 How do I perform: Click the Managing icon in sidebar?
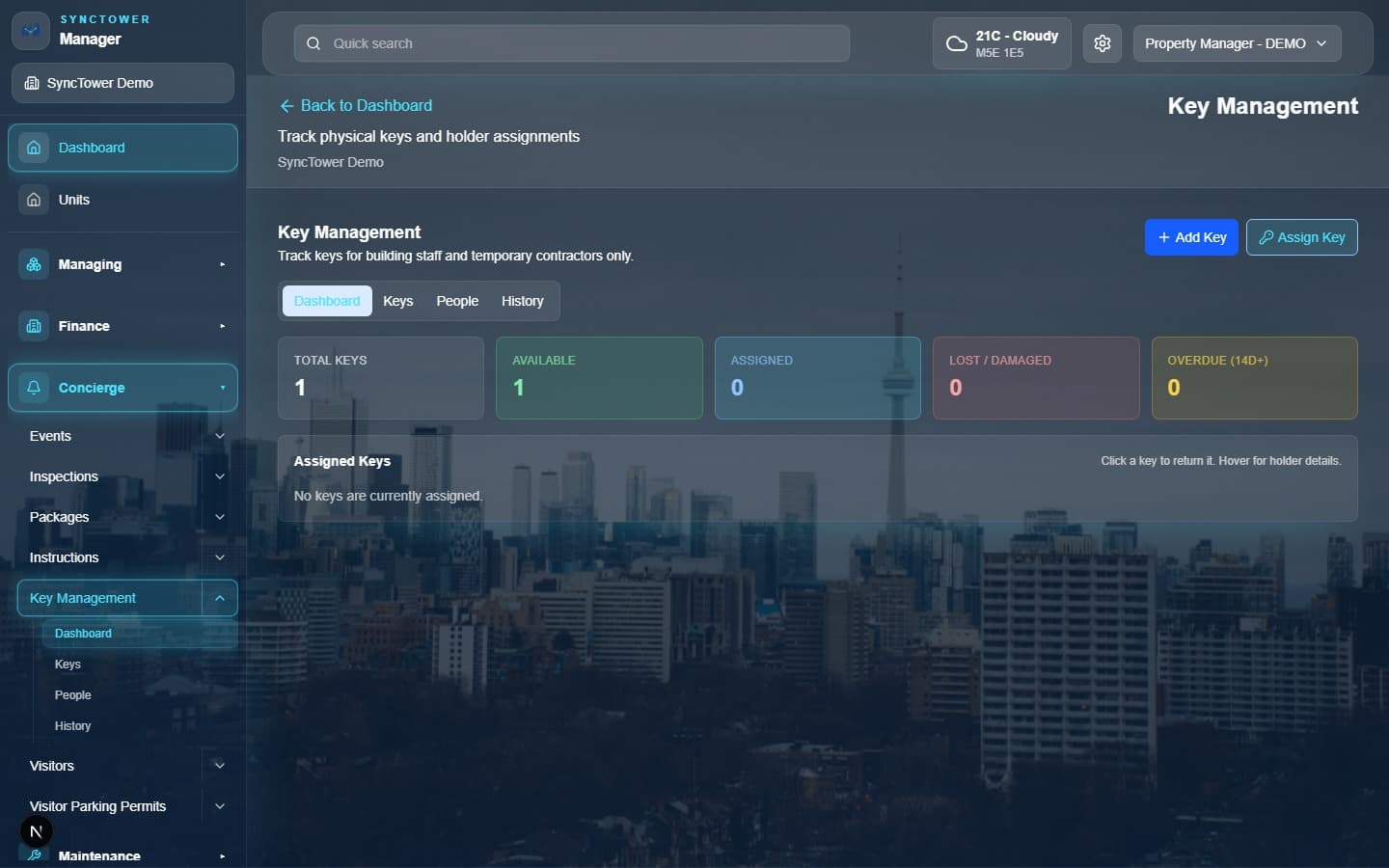(x=34, y=264)
